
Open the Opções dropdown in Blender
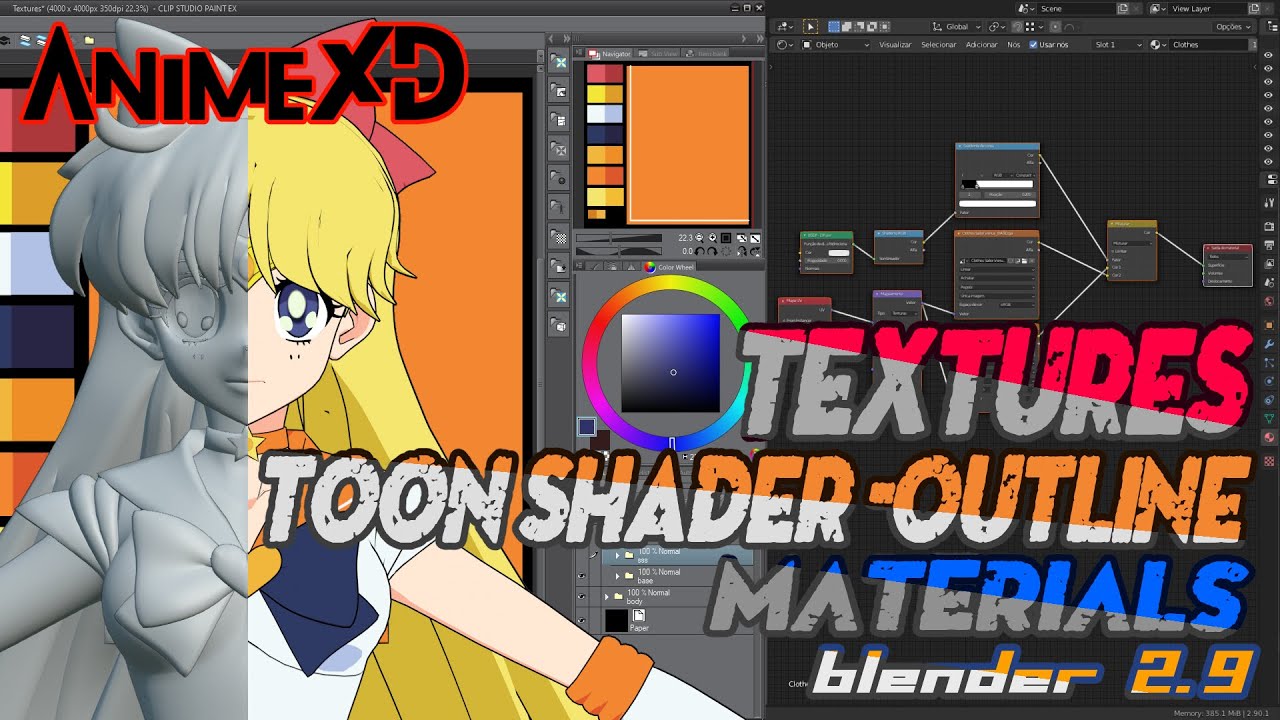1232,27
